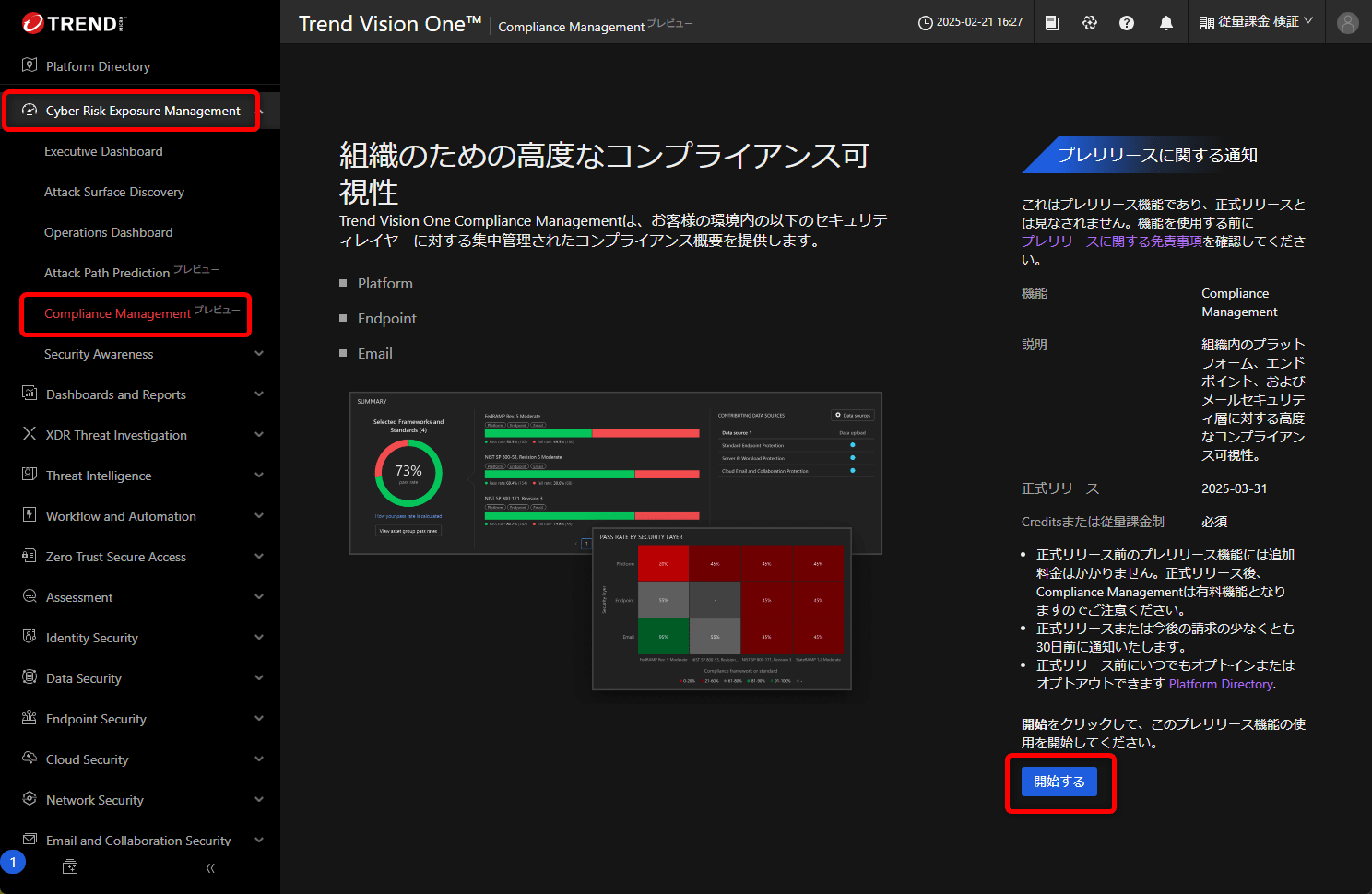This screenshot has height=894, width=1372.
Task: Click the clock icon beside the date
Action: pyautogui.click(x=926, y=23)
